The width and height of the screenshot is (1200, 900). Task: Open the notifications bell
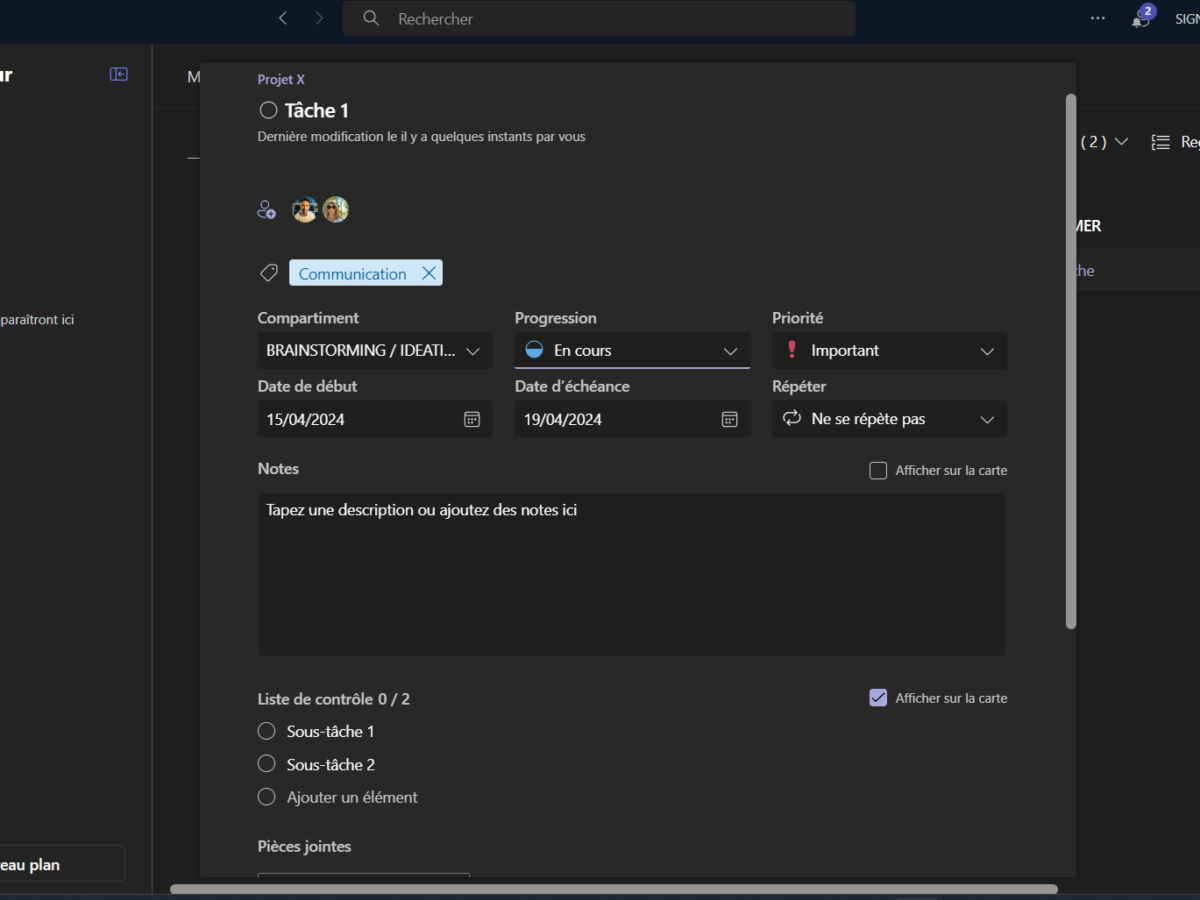(x=1140, y=19)
